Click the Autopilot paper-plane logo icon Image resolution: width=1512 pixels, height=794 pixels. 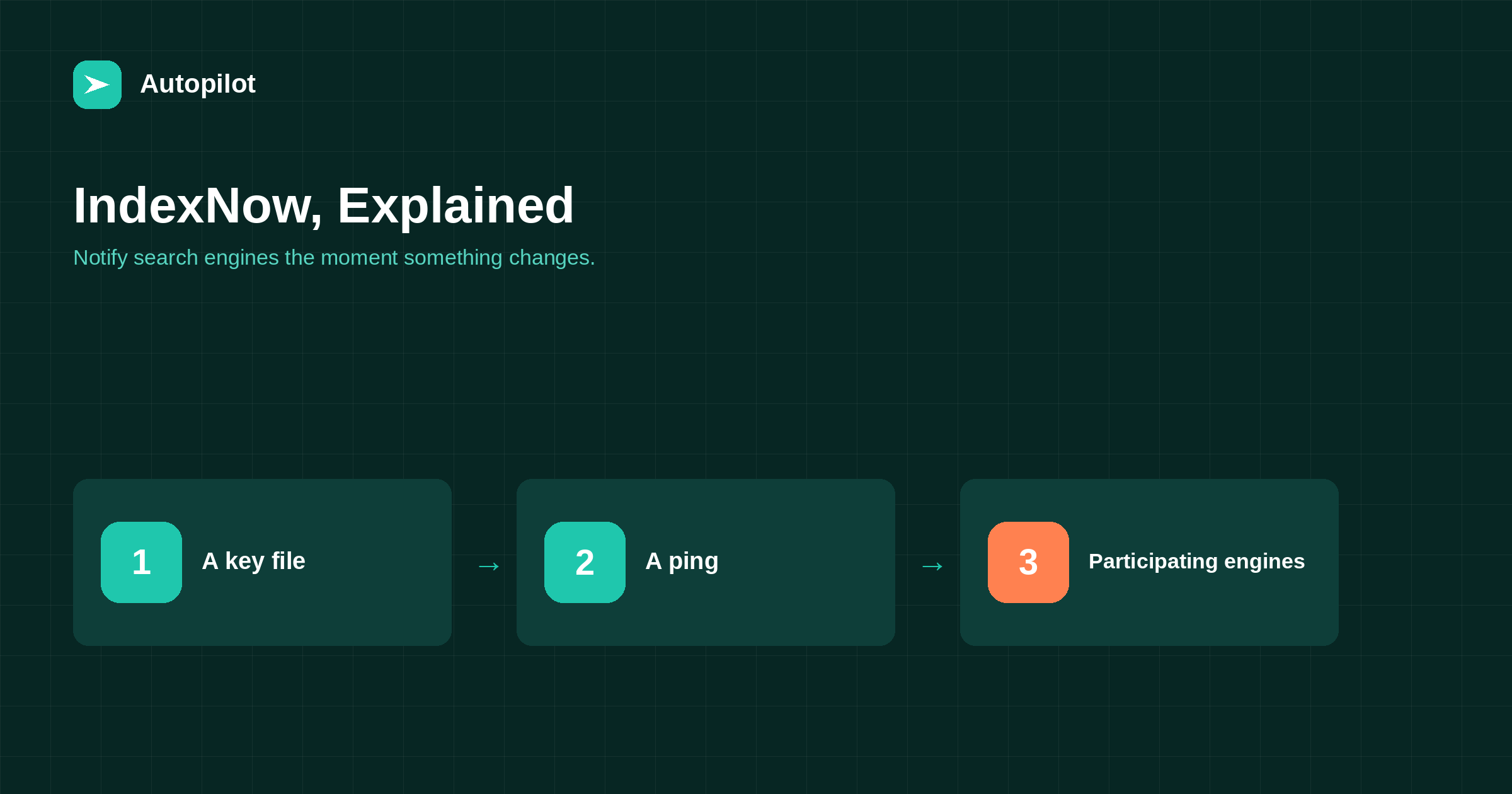97,84
